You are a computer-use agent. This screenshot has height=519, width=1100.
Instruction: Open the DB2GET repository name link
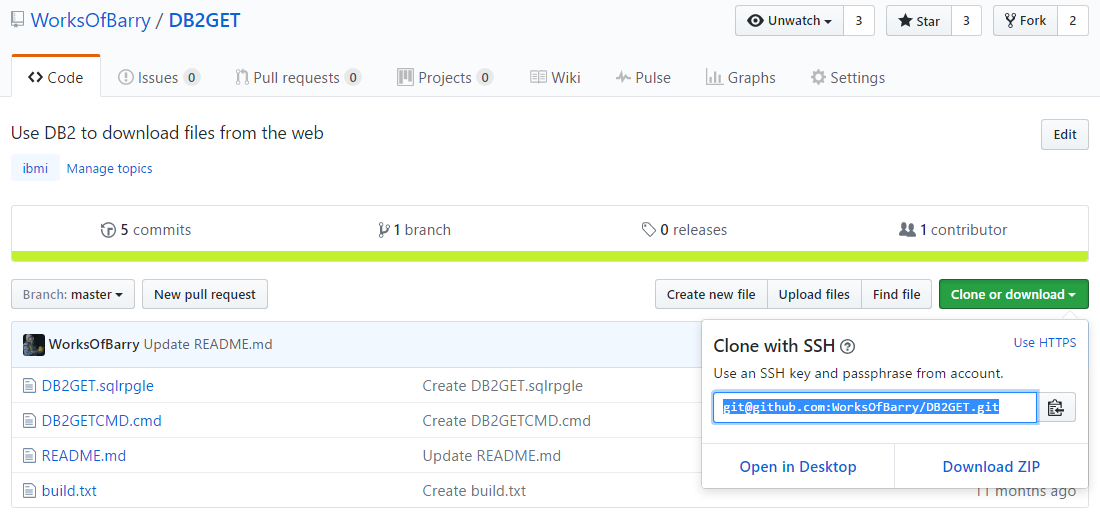tap(204, 20)
